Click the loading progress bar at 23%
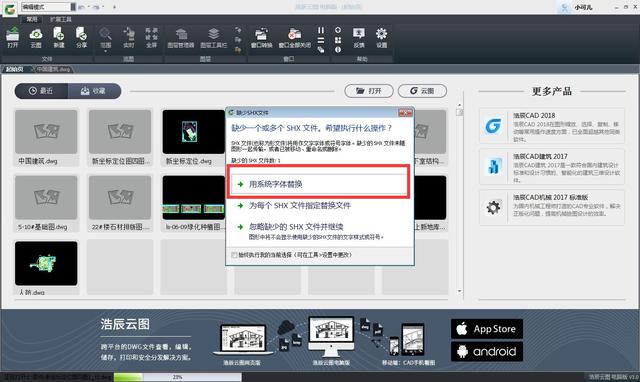 [178, 377]
